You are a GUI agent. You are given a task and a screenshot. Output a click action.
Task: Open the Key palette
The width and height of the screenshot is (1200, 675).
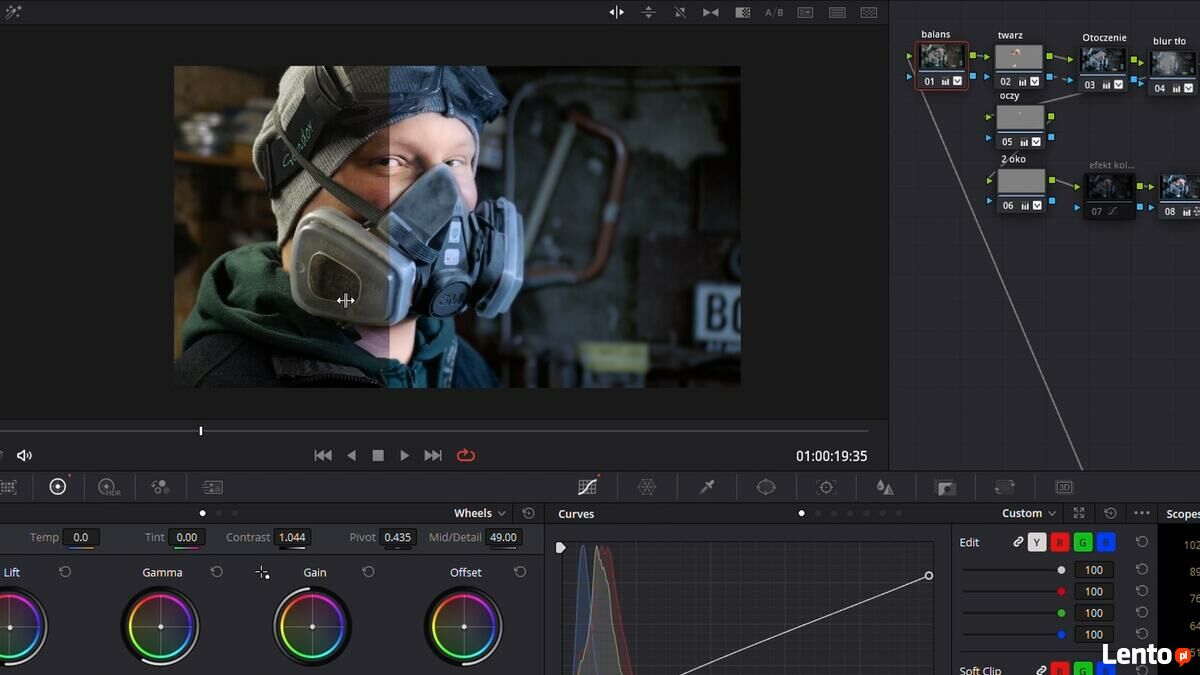pyautogui.click(x=945, y=487)
